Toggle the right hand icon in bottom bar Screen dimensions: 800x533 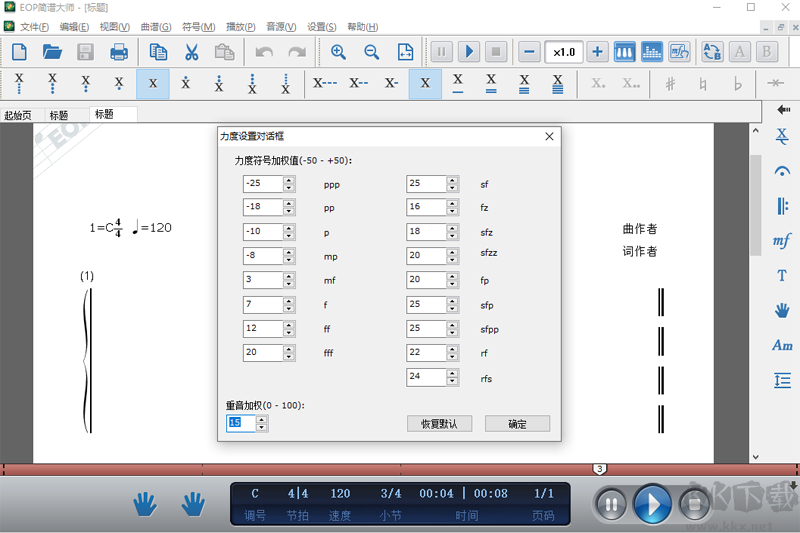pos(193,504)
